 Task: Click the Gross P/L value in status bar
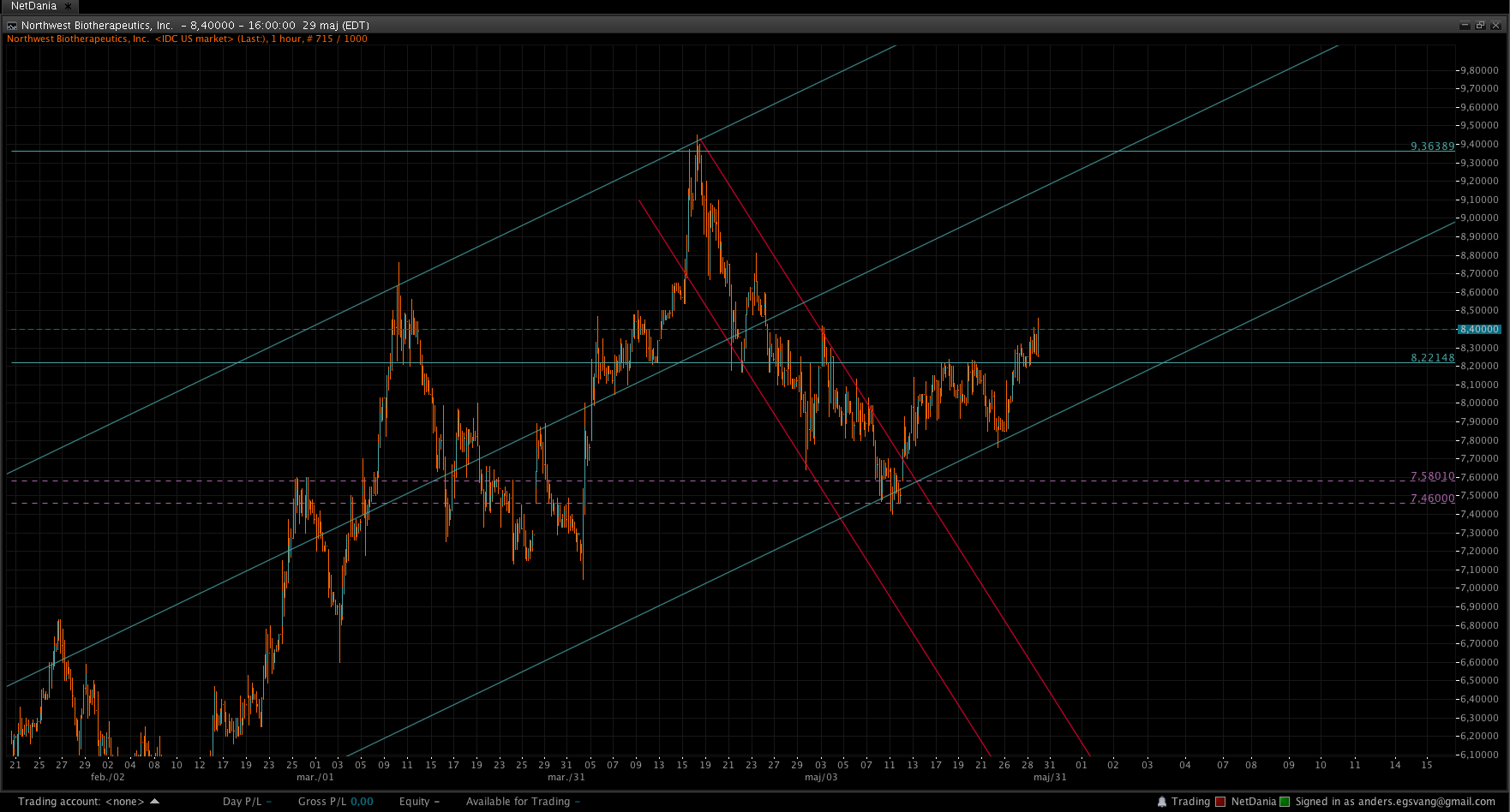[362, 802]
